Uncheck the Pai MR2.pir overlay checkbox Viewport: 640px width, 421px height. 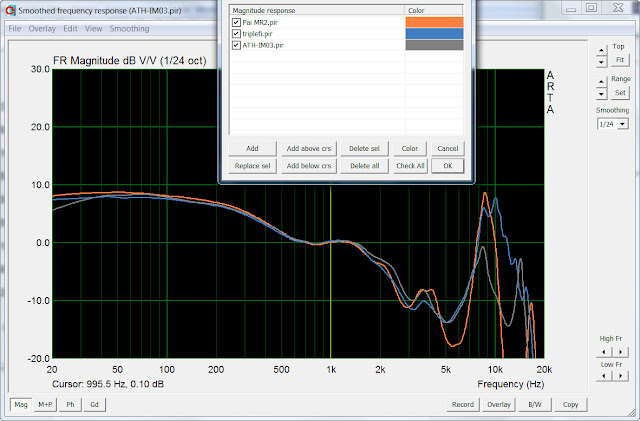(x=236, y=22)
